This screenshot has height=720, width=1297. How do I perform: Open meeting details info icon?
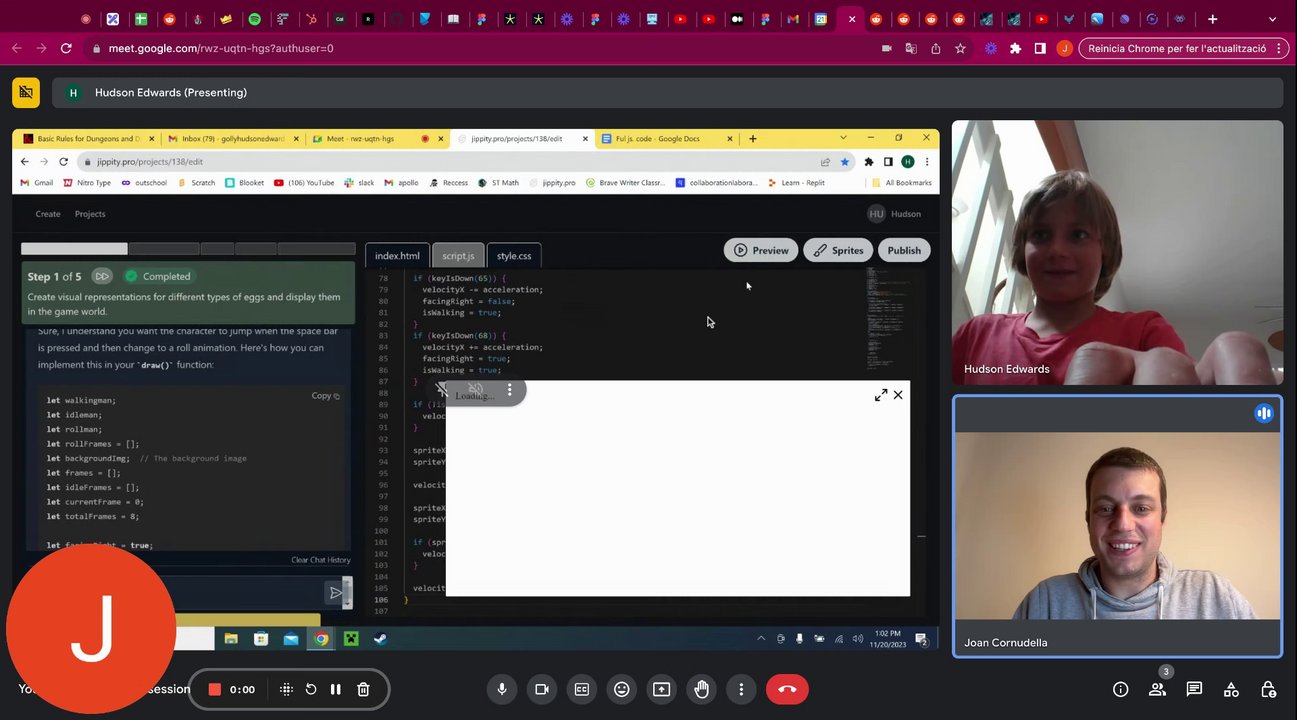tap(1121, 689)
